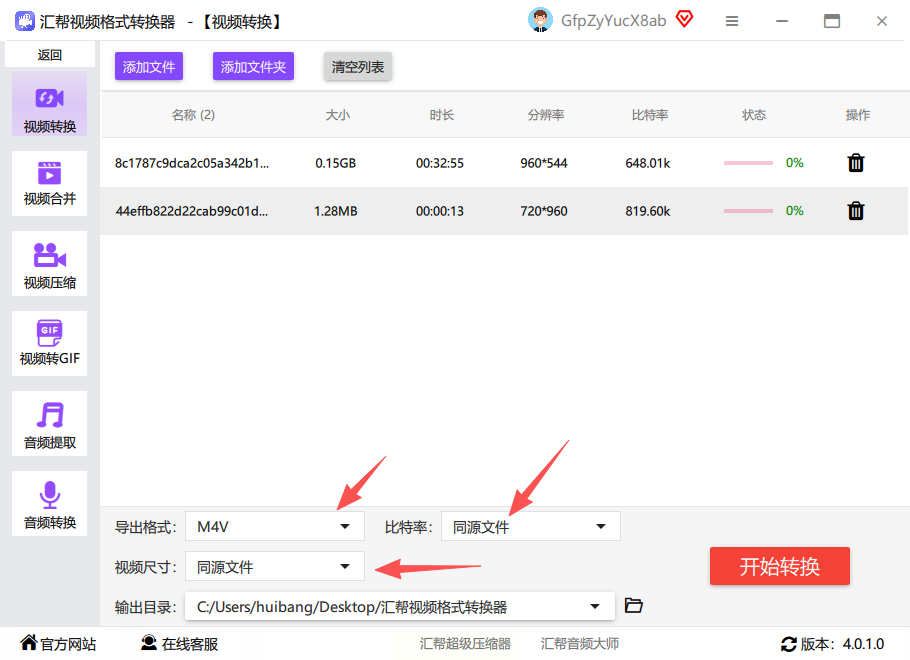Open the 视频合并 video merge tool

[x=49, y=183]
